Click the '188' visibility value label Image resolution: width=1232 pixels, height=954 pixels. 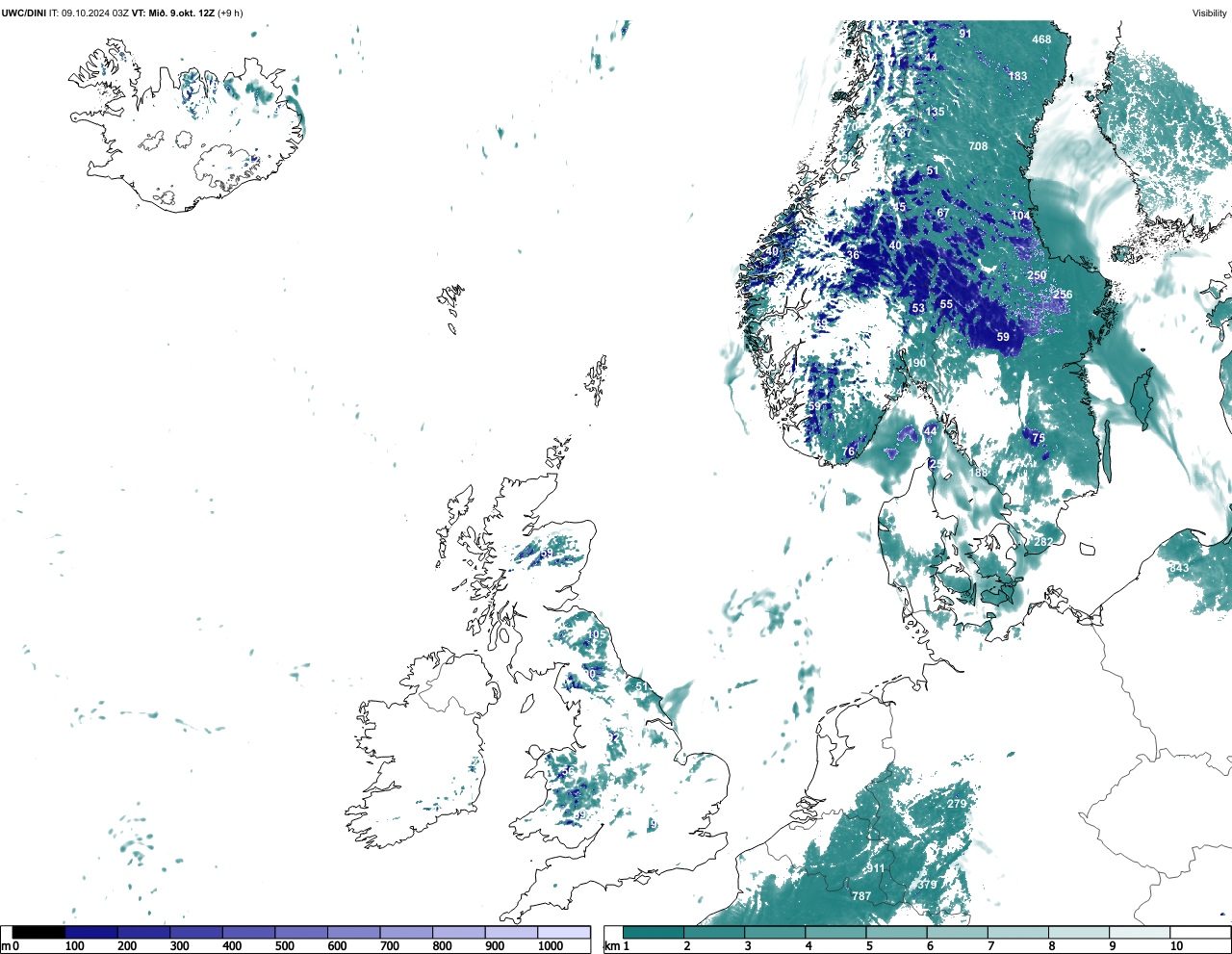pyautogui.click(x=979, y=473)
